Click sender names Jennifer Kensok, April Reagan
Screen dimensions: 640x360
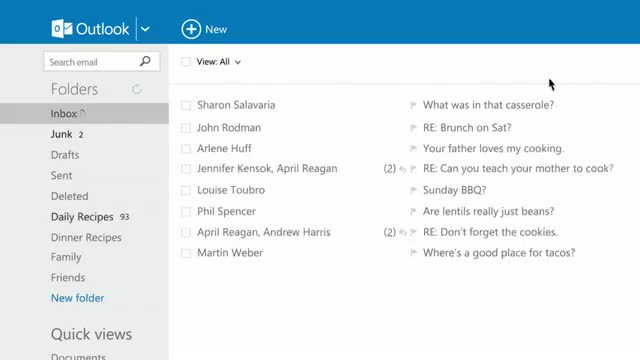(x=267, y=168)
